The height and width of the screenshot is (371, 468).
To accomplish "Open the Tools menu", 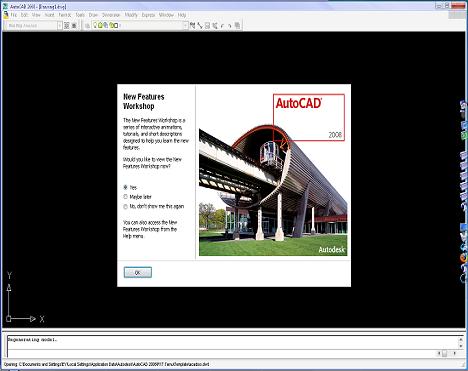I will click(80, 15).
